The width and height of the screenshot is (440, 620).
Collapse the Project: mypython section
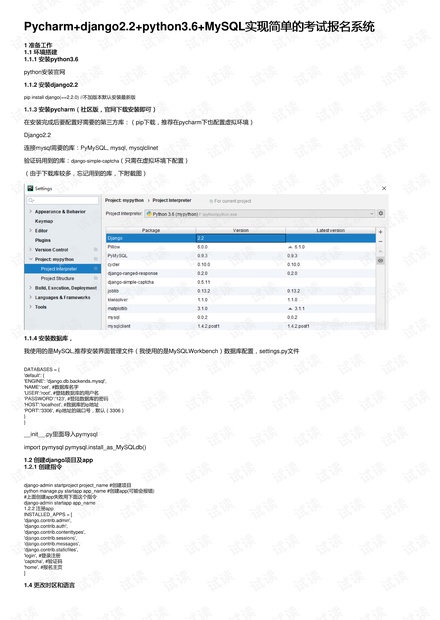pyautogui.click(x=30, y=259)
